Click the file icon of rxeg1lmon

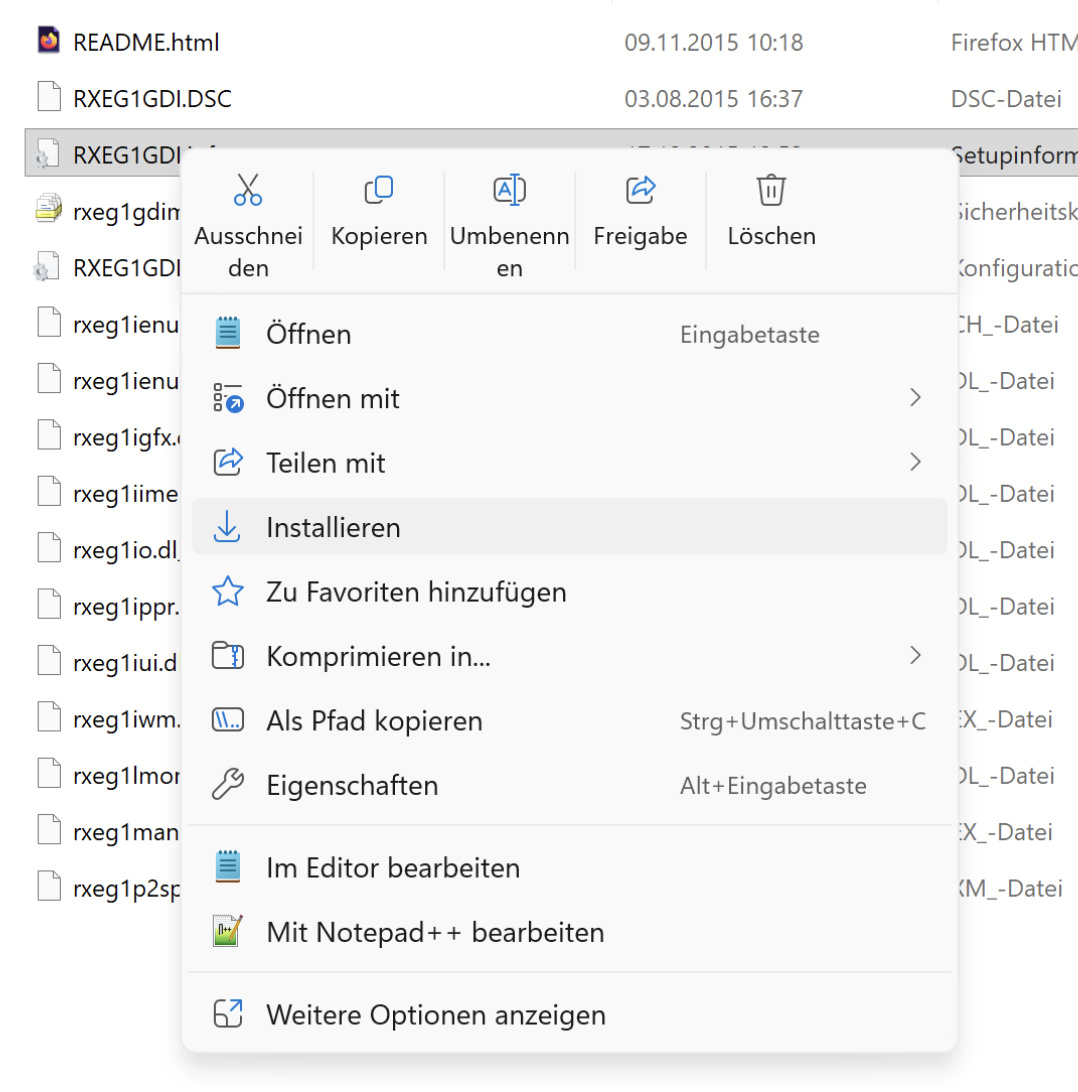click(x=49, y=774)
